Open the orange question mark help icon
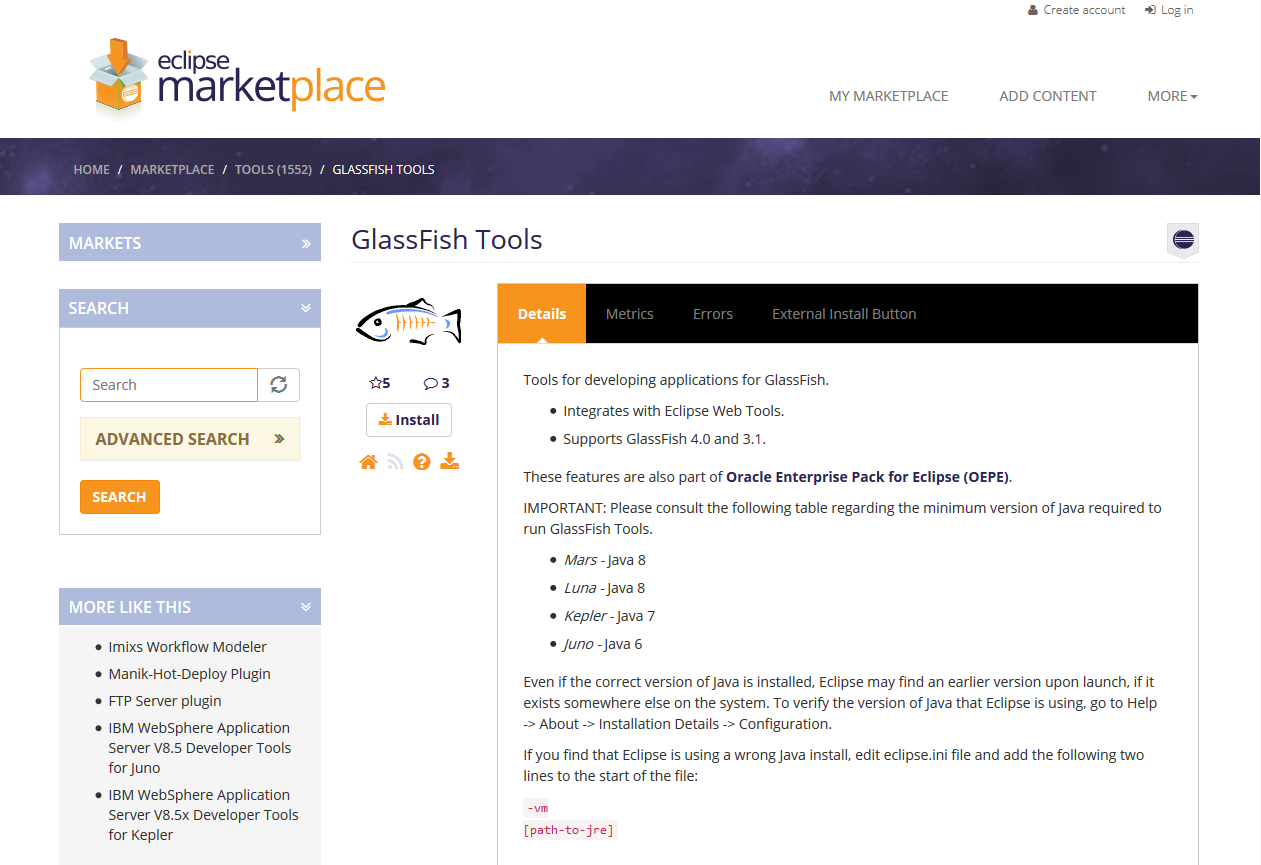The width and height of the screenshot is (1261, 865). coord(422,462)
